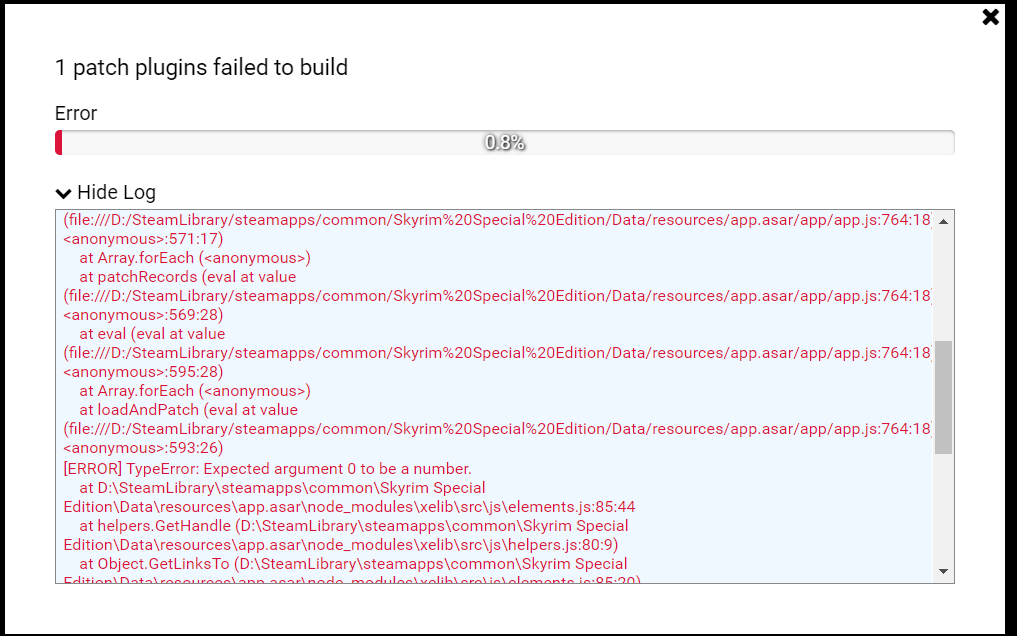Close the patch build error dialog
Image resolution: width=1017 pixels, height=636 pixels.
click(990, 17)
